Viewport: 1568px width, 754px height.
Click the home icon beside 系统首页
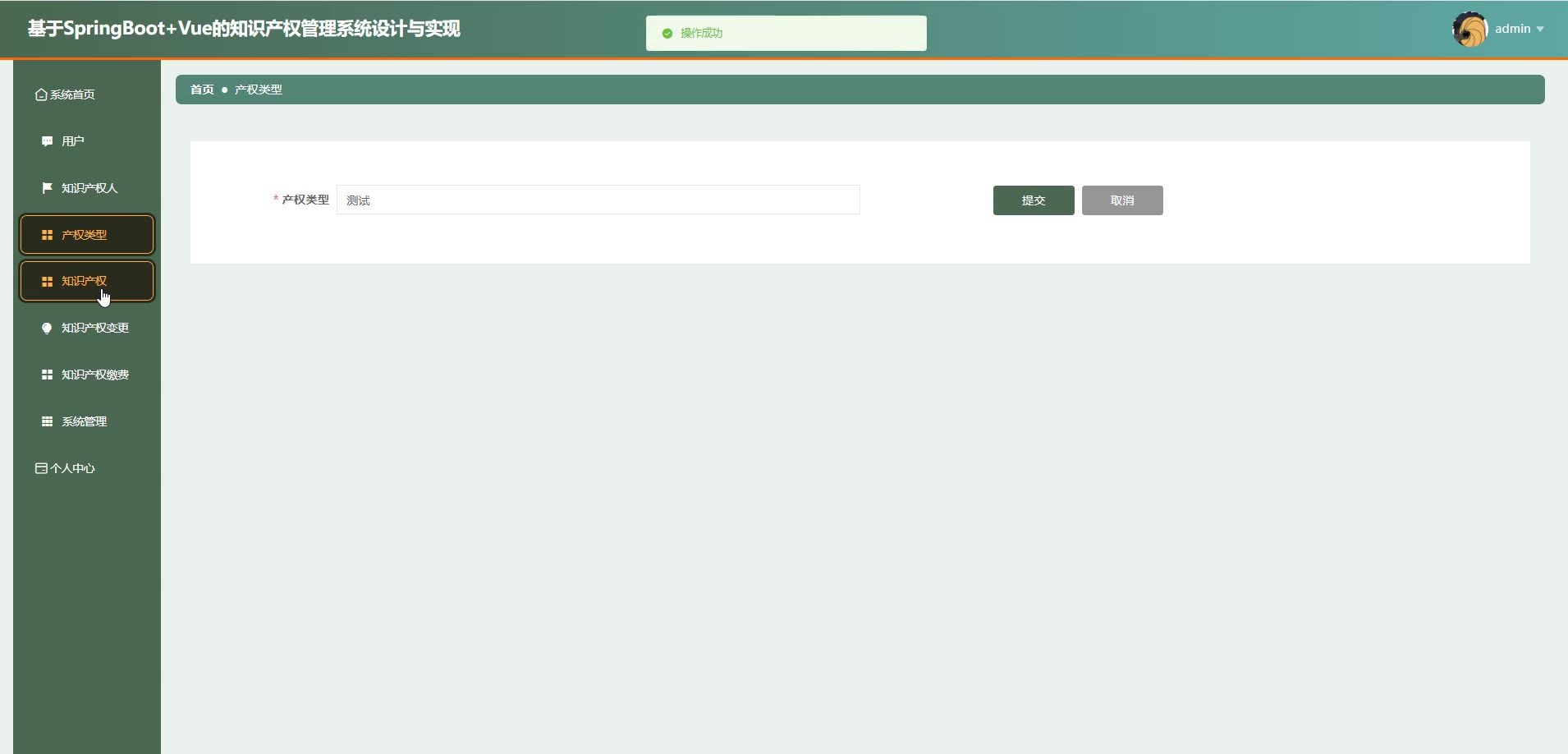click(x=41, y=94)
